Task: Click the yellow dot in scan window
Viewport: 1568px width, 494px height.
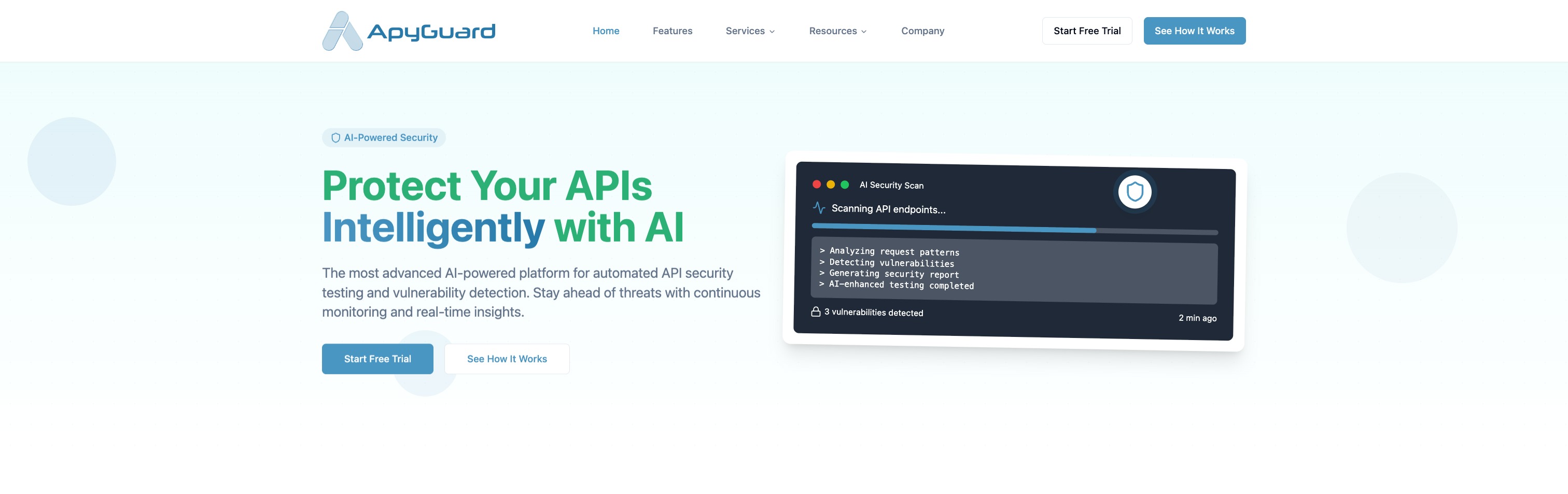Action: click(830, 185)
